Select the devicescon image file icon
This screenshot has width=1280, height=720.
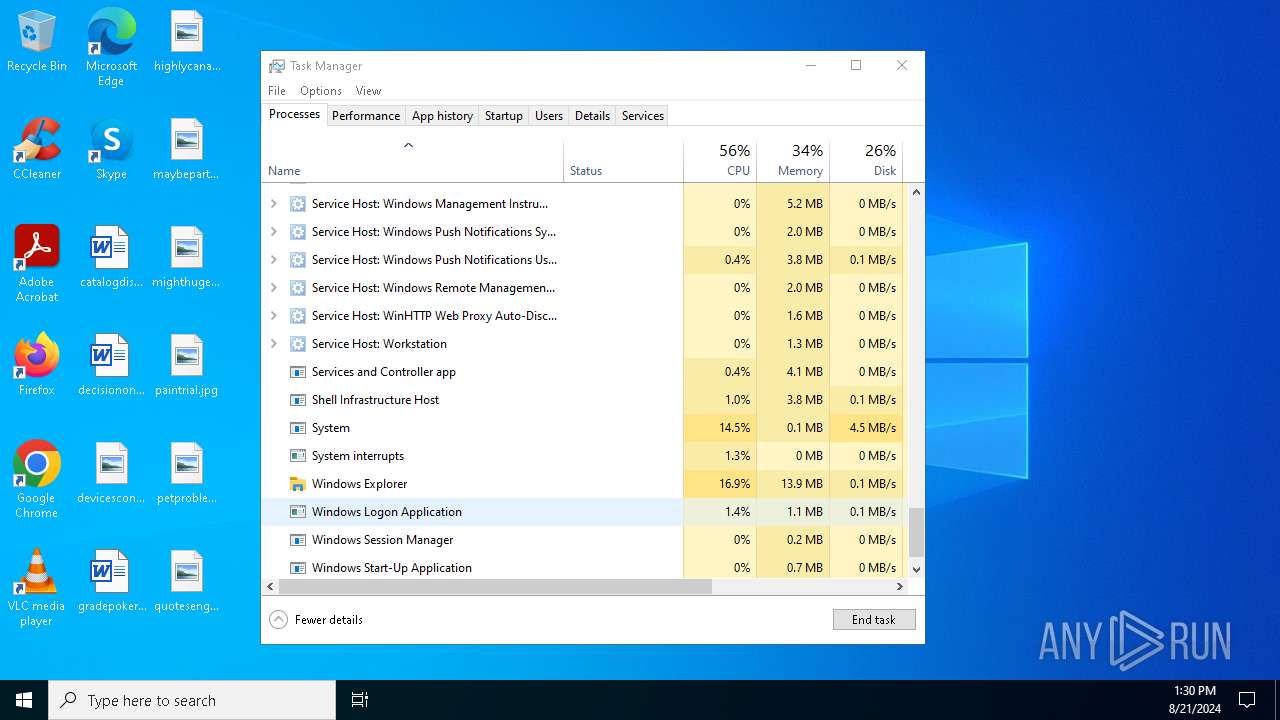(x=111, y=473)
